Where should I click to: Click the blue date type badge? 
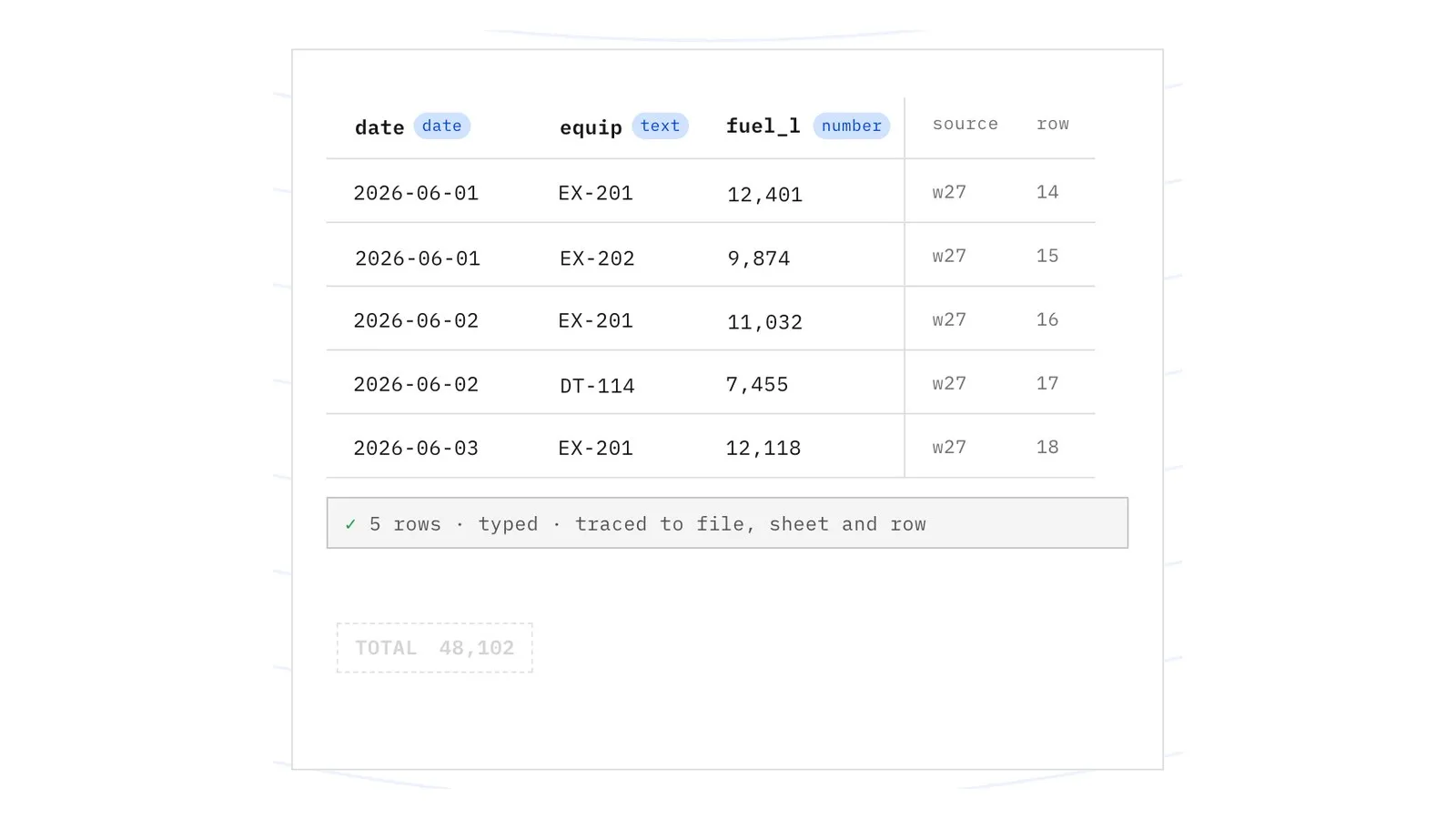click(441, 126)
